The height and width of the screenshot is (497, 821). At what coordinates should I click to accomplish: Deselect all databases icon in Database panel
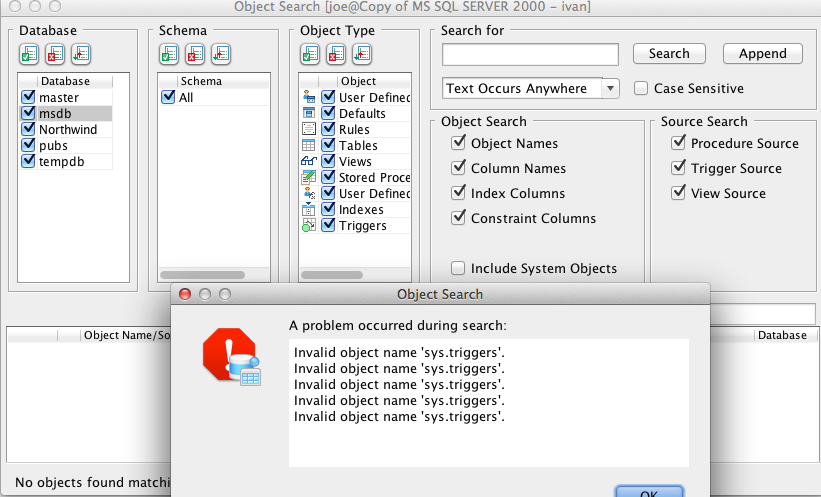55,54
